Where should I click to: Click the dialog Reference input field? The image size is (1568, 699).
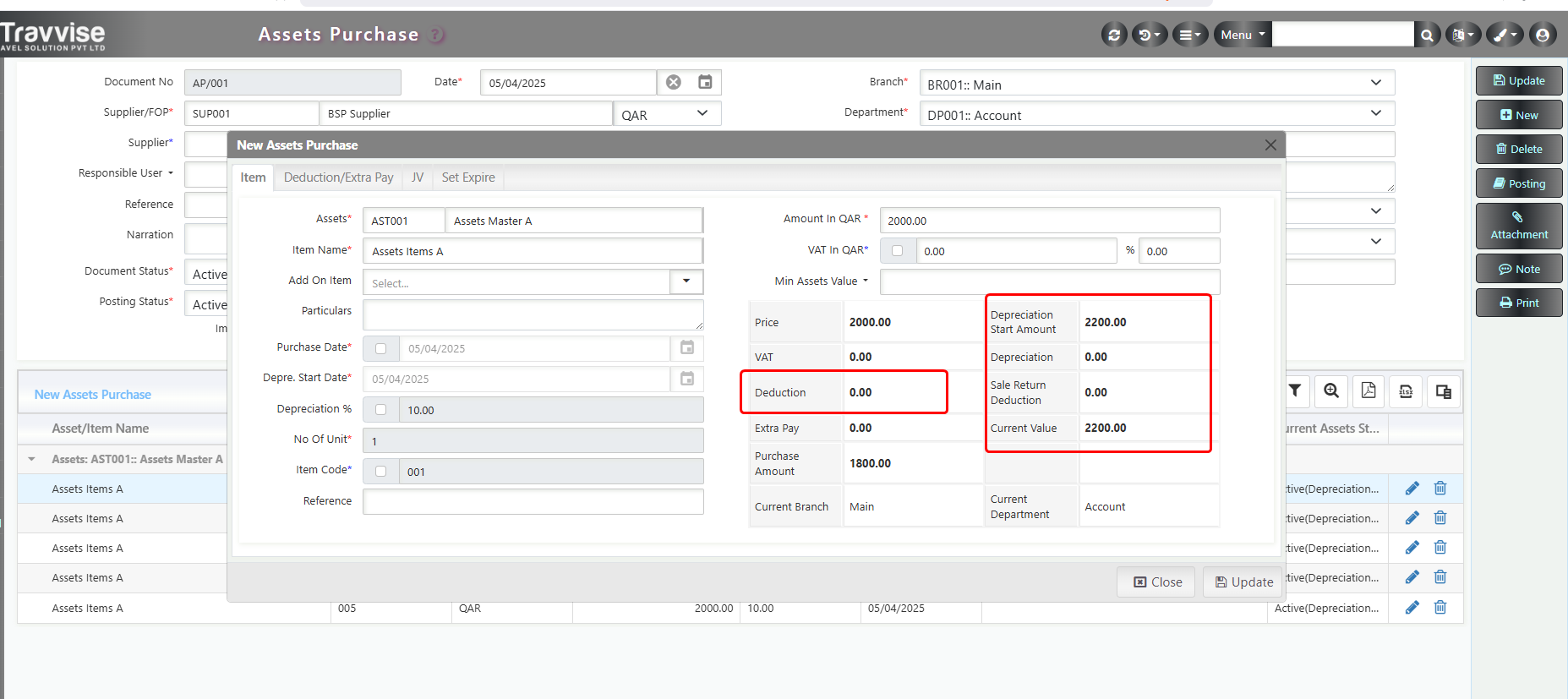533,501
